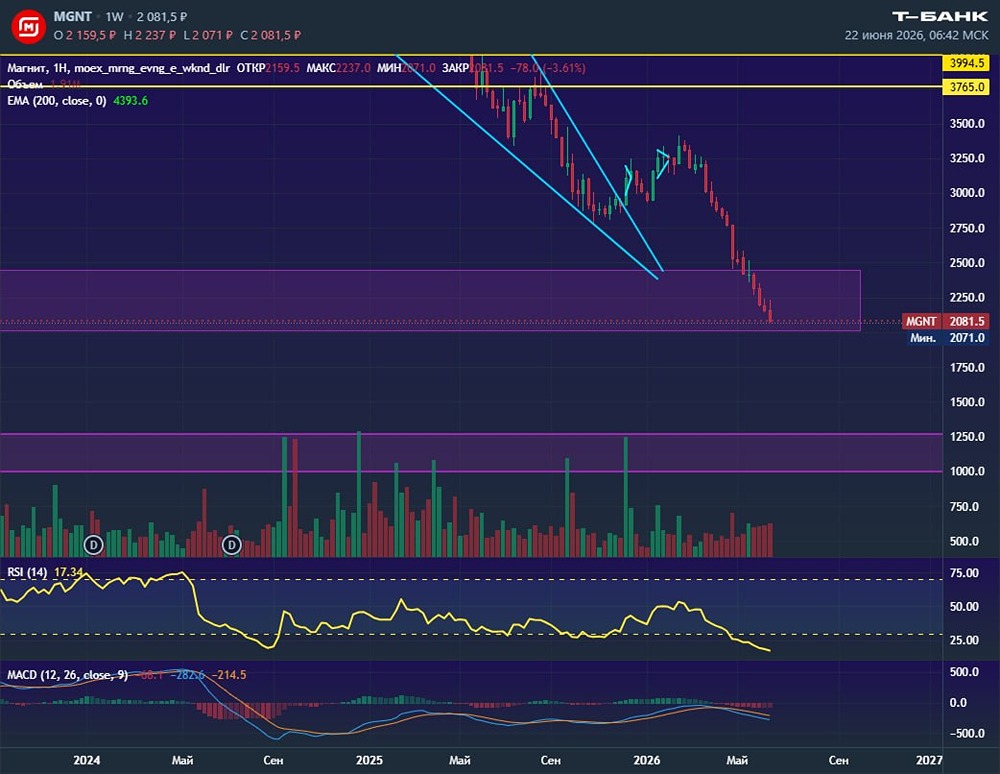This screenshot has height=774, width=1000.
Task: Click the EMA (200, close, 0) legend
Action: pyautogui.click(x=57, y=101)
